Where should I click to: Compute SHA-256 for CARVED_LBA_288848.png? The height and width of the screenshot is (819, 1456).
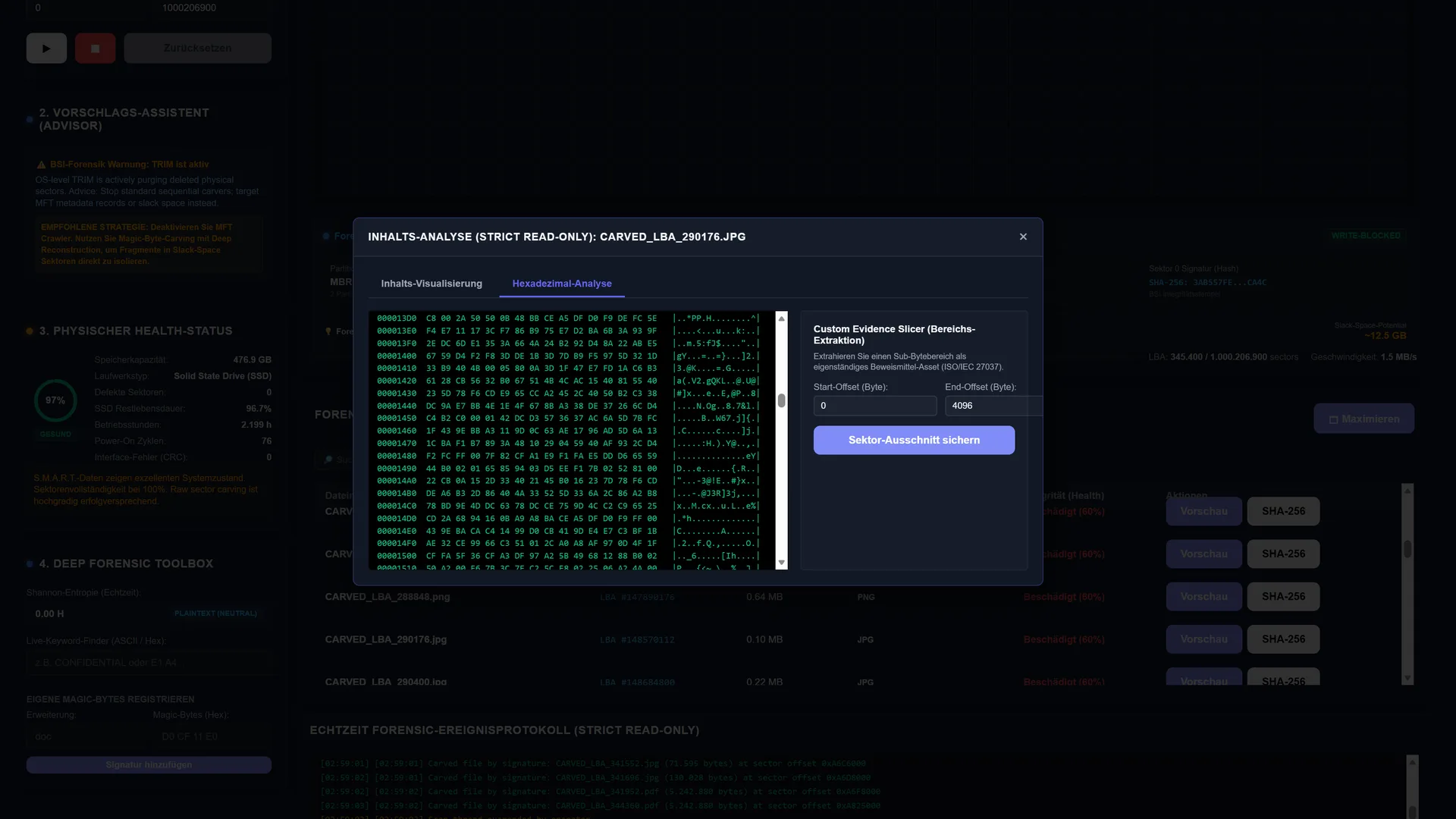(x=1283, y=597)
